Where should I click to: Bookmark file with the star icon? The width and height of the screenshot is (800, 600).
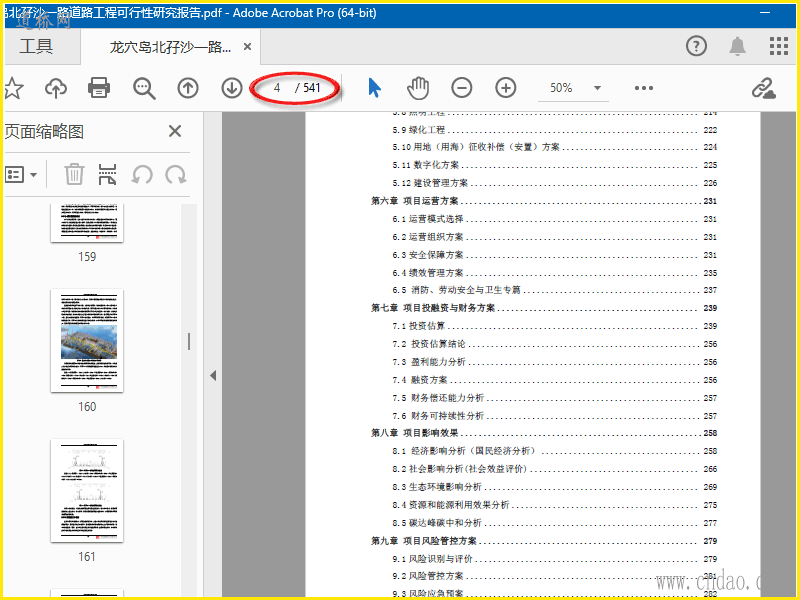click(x=13, y=88)
